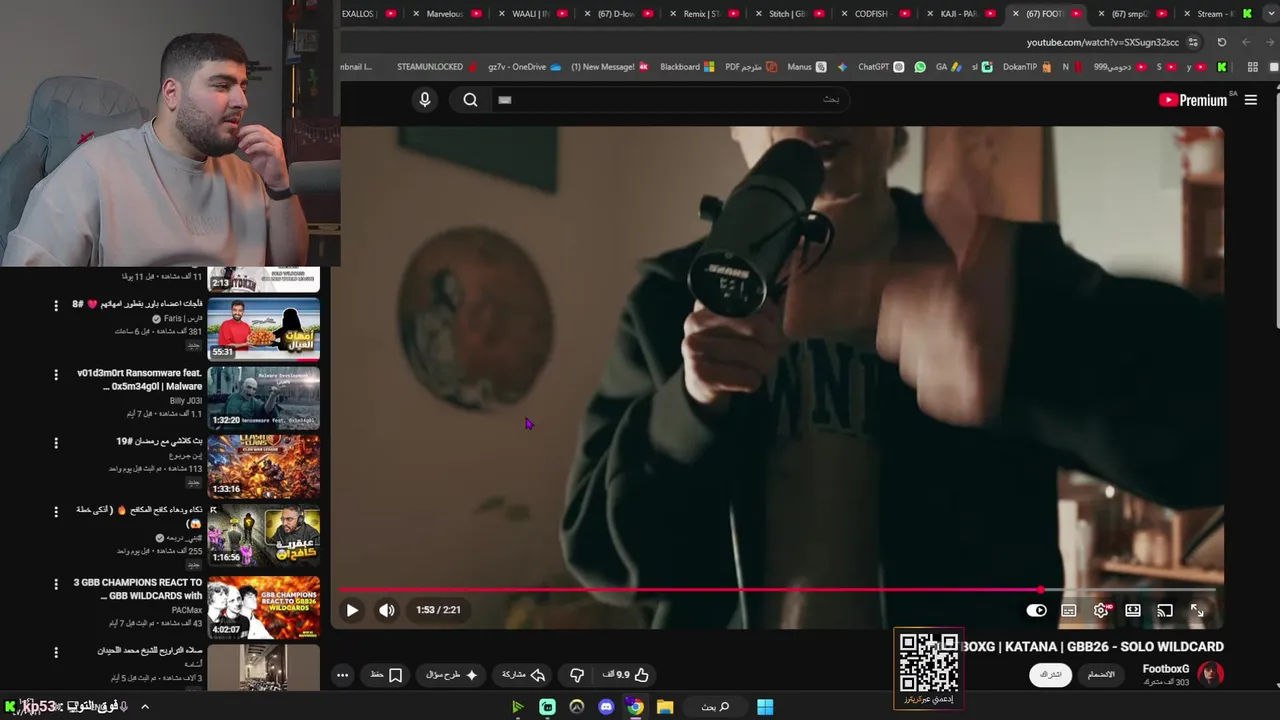Open the Manus bookmark
This screenshot has width=1280, height=720.
(x=807, y=67)
